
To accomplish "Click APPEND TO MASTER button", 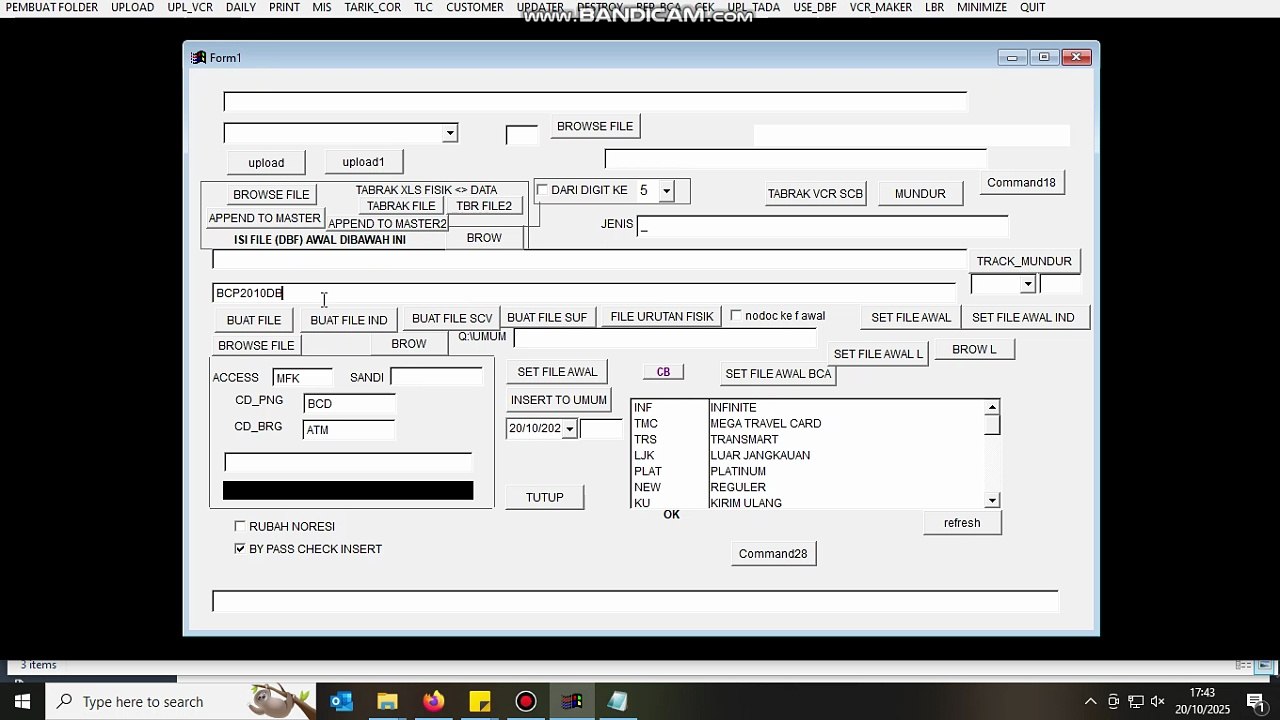I will (x=265, y=218).
